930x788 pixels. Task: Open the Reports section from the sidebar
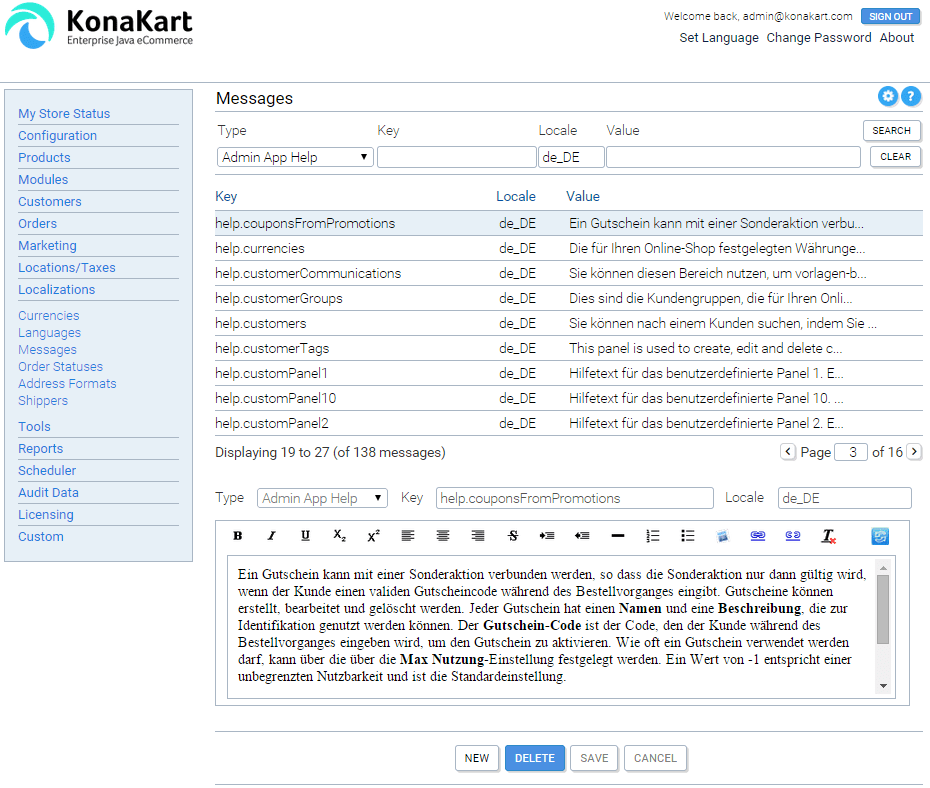[x=40, y=448]
